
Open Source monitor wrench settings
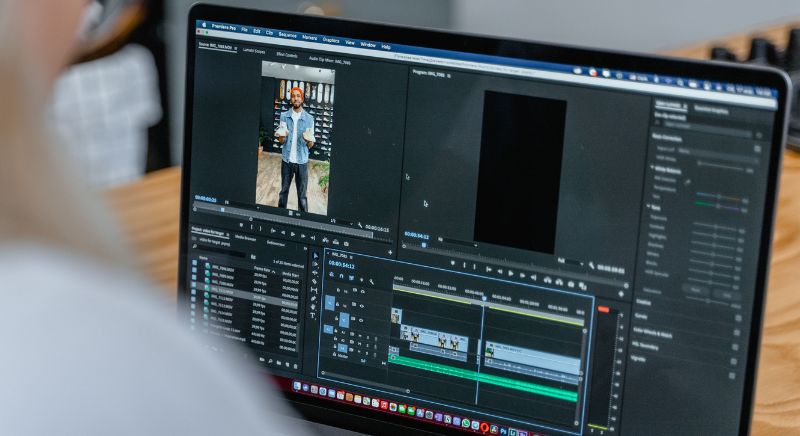(360, 225)
